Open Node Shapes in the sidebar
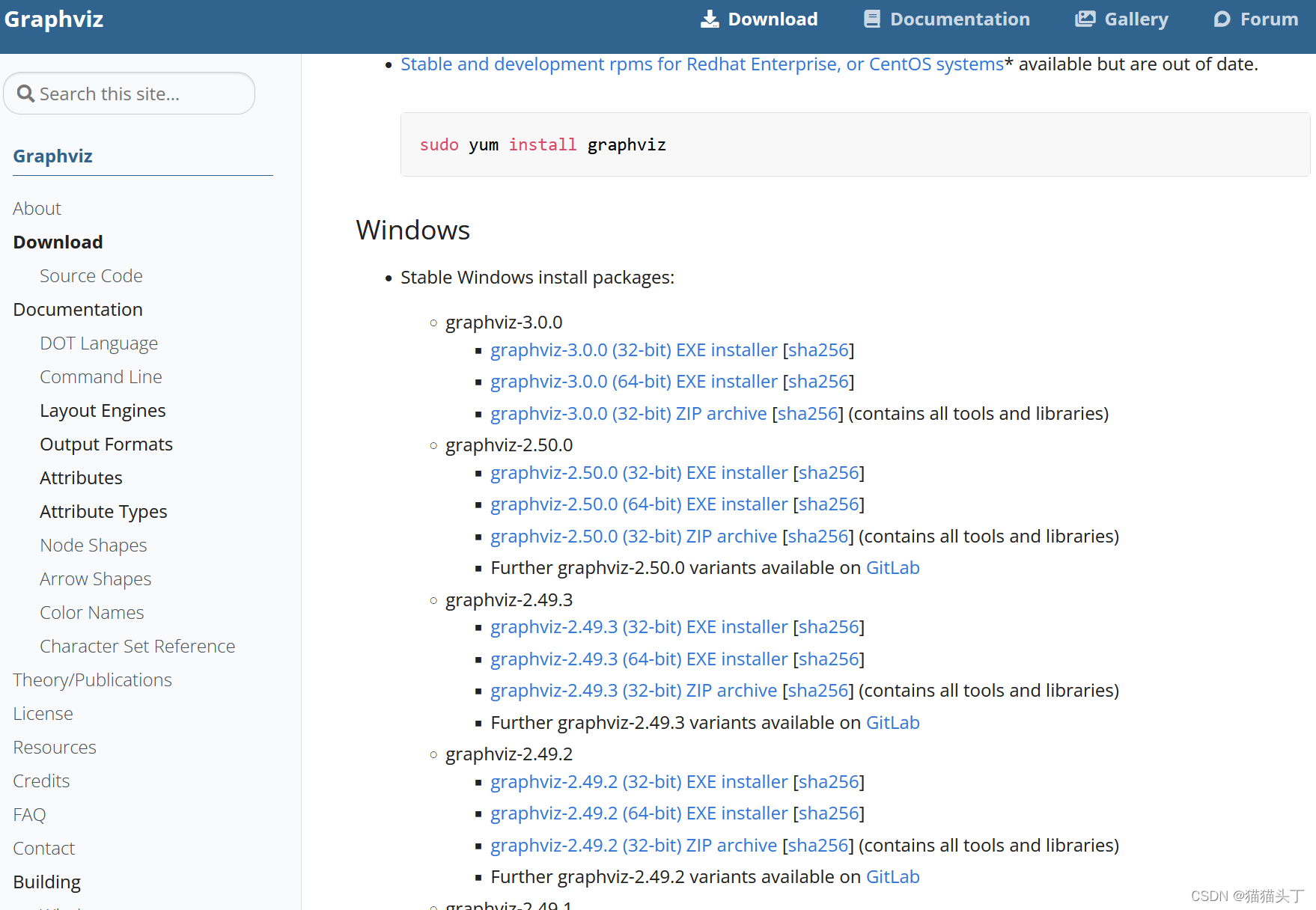The image size is (1316, 910). (x=94, y=545)
